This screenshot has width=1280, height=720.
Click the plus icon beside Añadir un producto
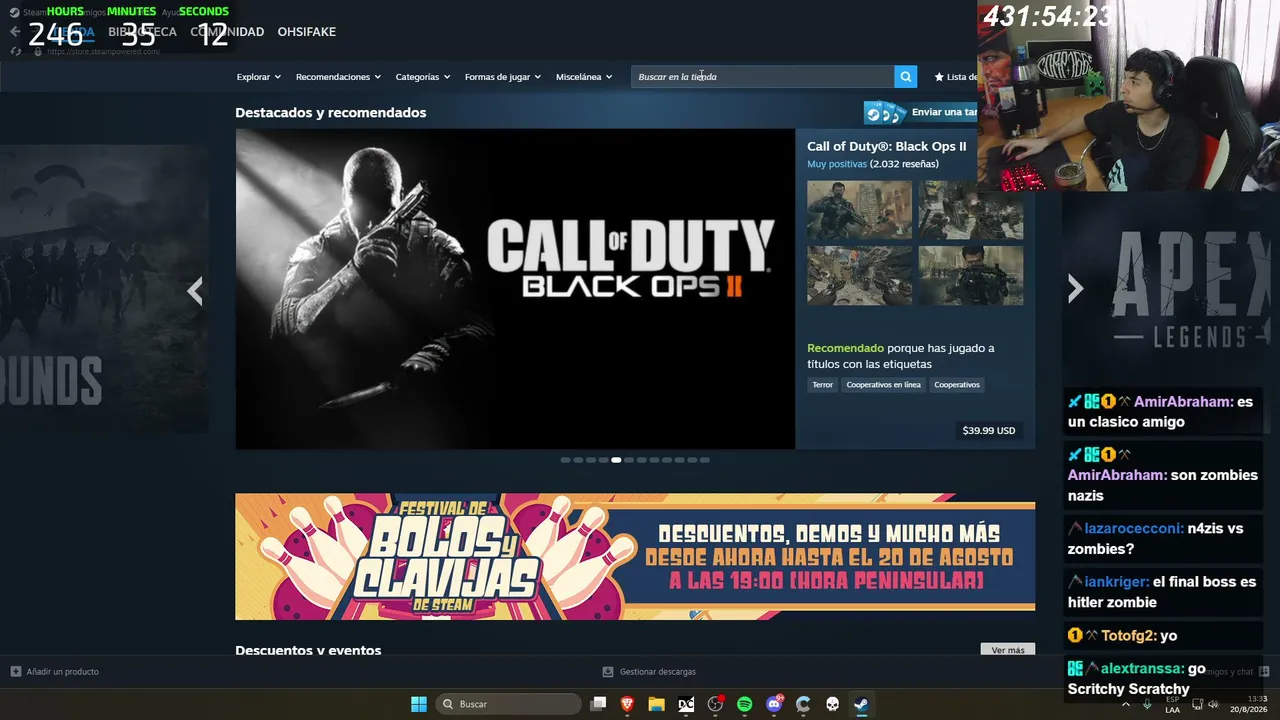pos(15,672)
